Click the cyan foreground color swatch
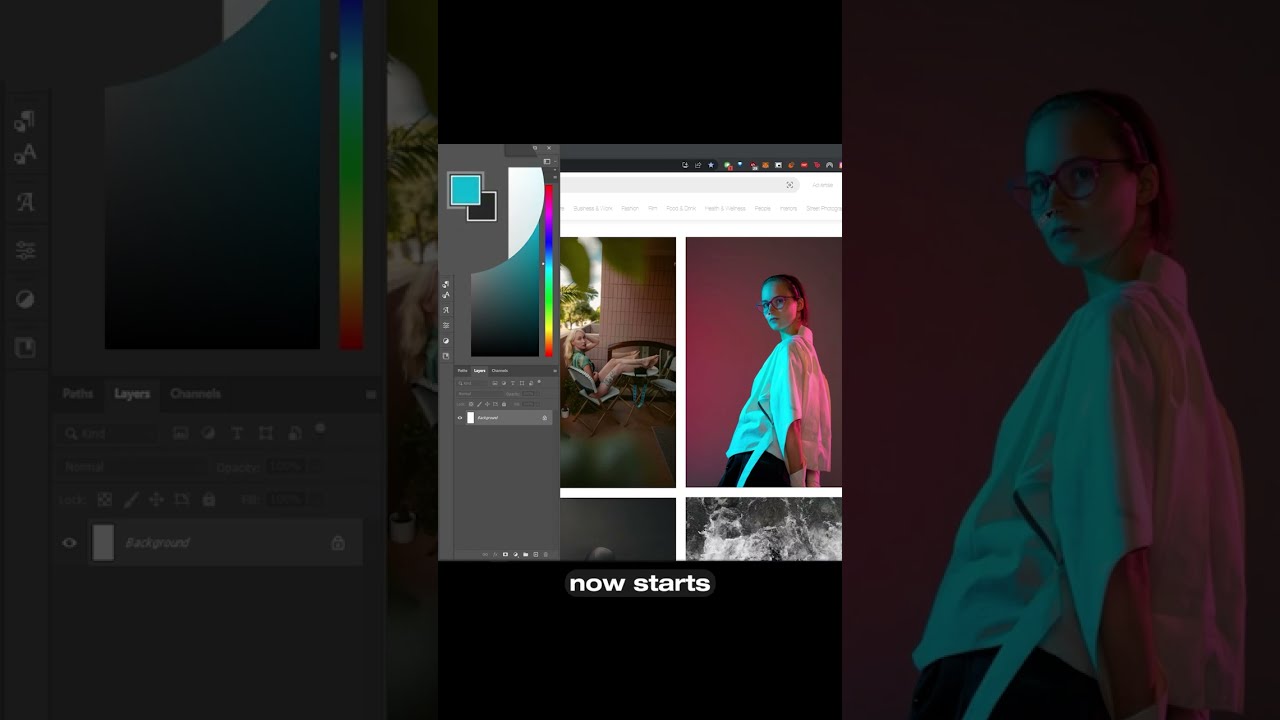The image size is (1280, 720). (464, 190)
